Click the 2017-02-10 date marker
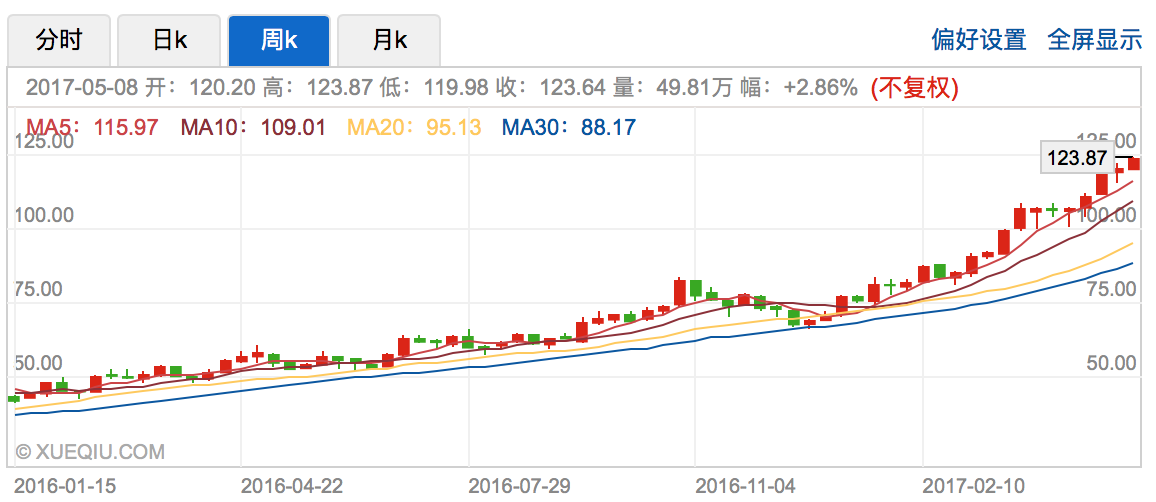The height and width of the screenshot is (502, 1156). [972, 486]
